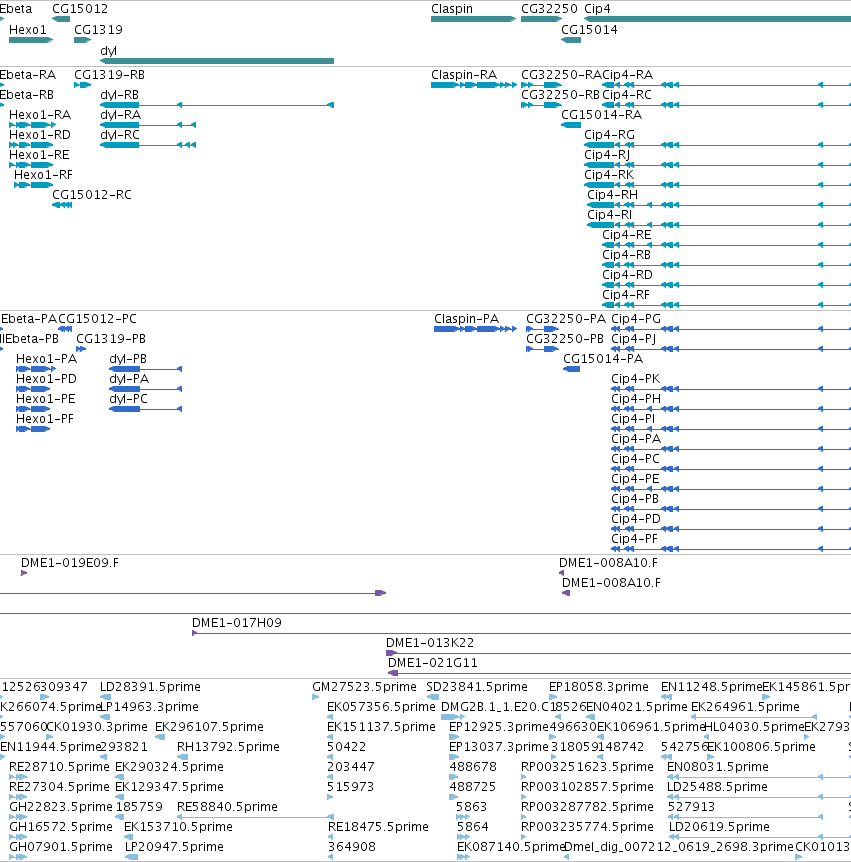Click the CG1319-PB protein label

pyautogui.click(x=111, y=339)
